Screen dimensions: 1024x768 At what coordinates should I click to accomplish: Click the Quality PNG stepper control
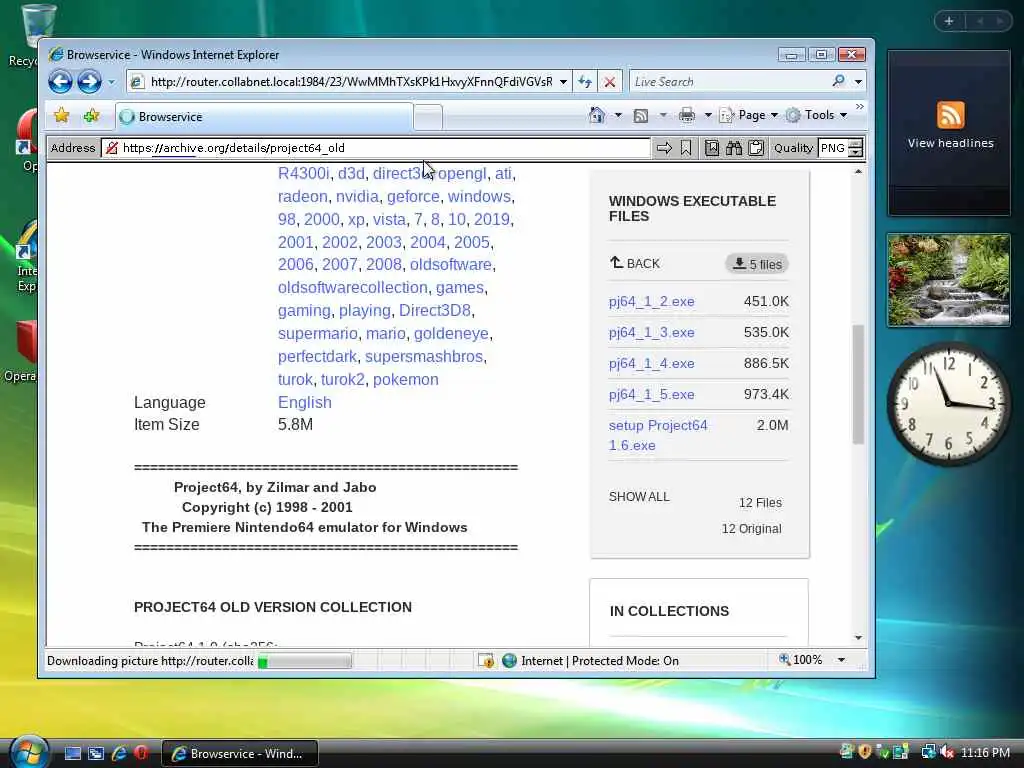point(855,148)
